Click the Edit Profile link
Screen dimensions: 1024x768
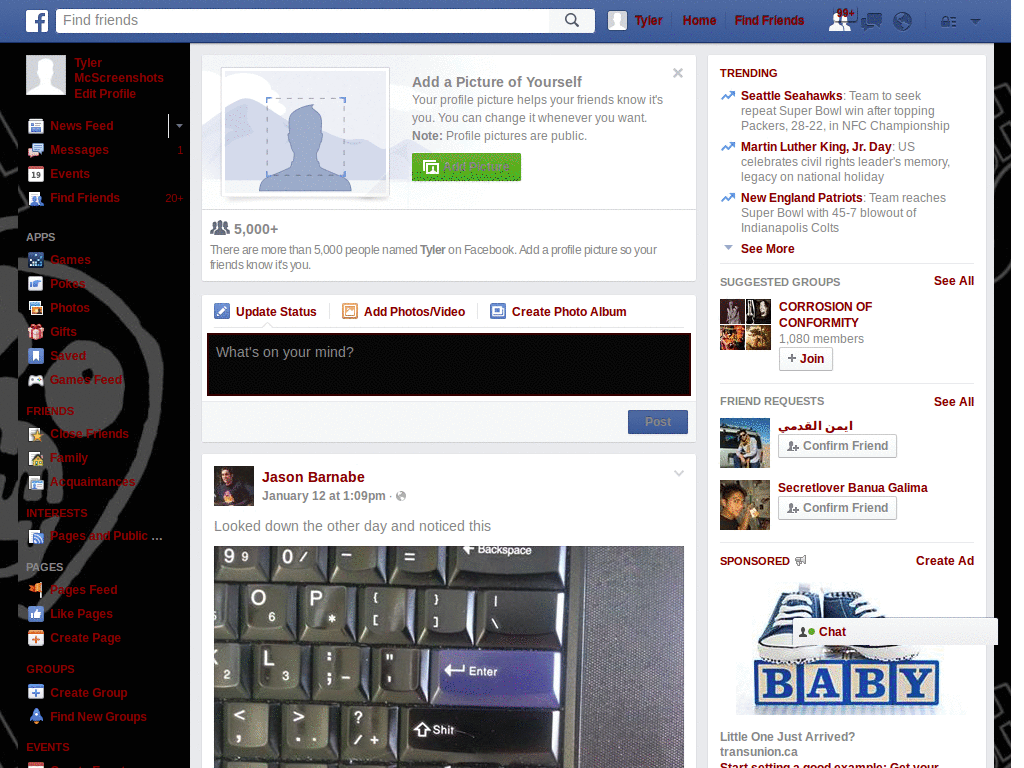(x=104, y=94)
